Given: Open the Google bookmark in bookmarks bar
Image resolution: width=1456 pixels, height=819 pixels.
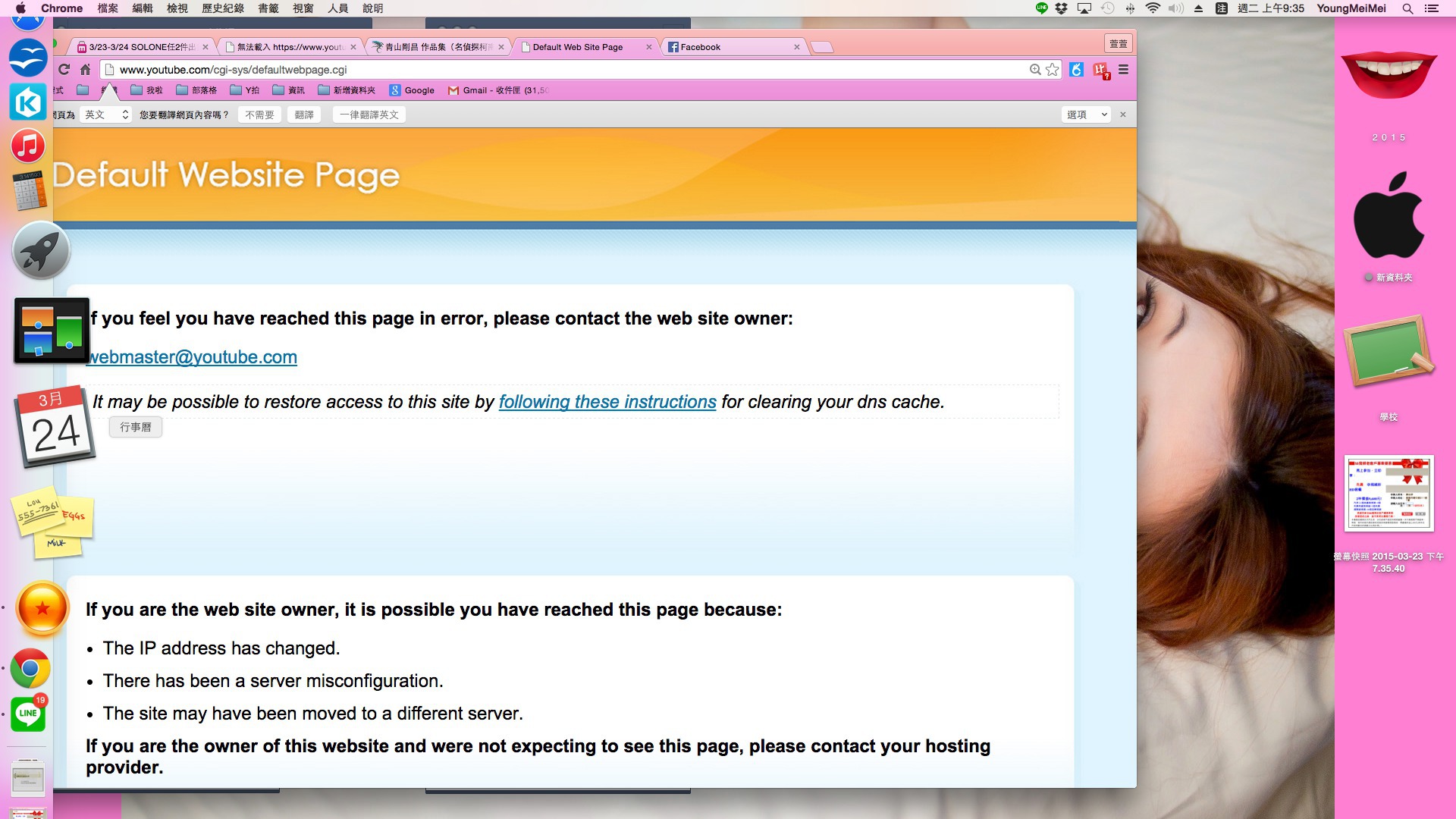Looking at the screenshot, I should (x=412, y=90).
